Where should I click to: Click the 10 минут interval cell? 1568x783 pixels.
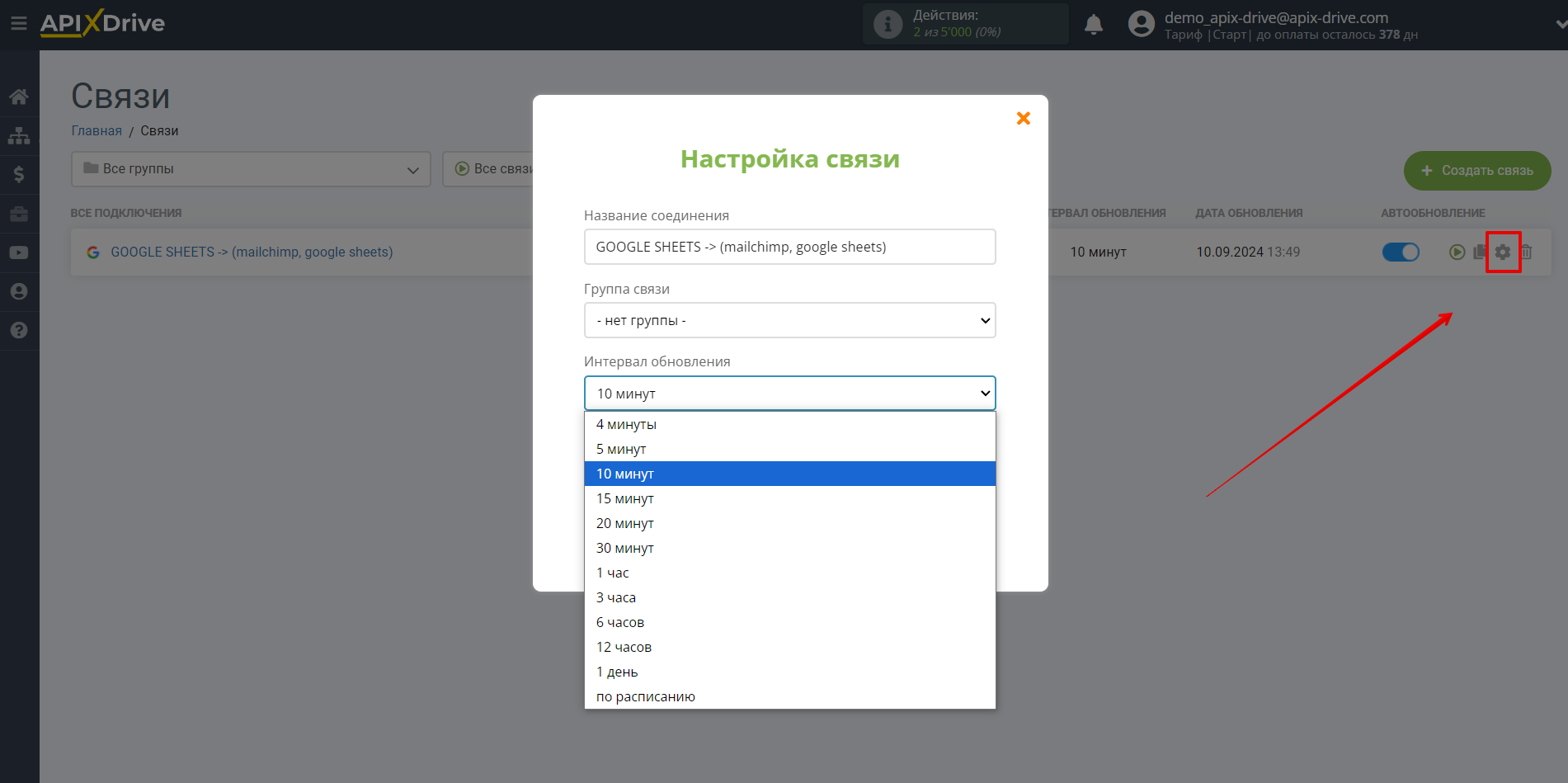tap(1098, 252)
